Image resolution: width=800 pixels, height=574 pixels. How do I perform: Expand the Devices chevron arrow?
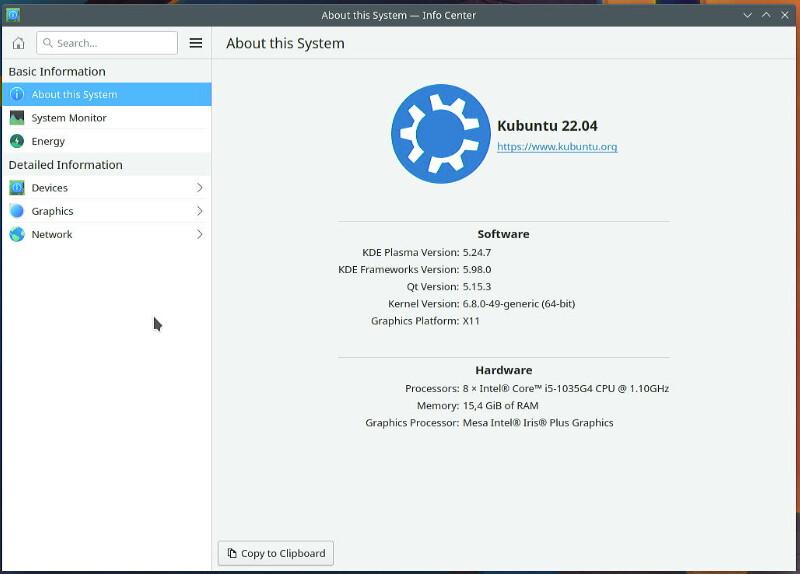[199, 188]
